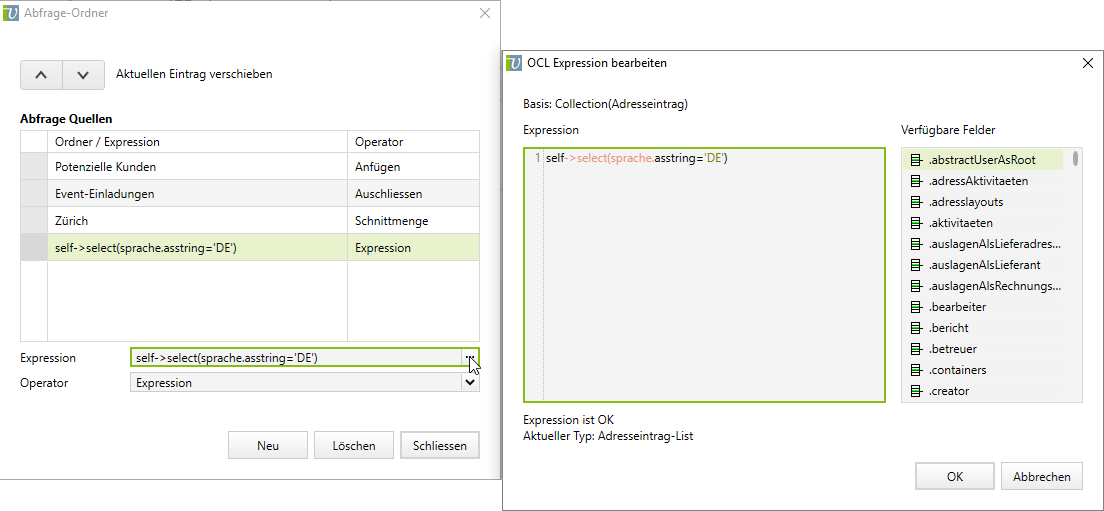Cancel editing with Abbrechen button
Image resolution: width=1104 pixels, height=511 pixels.
[x=1041, y=477]
